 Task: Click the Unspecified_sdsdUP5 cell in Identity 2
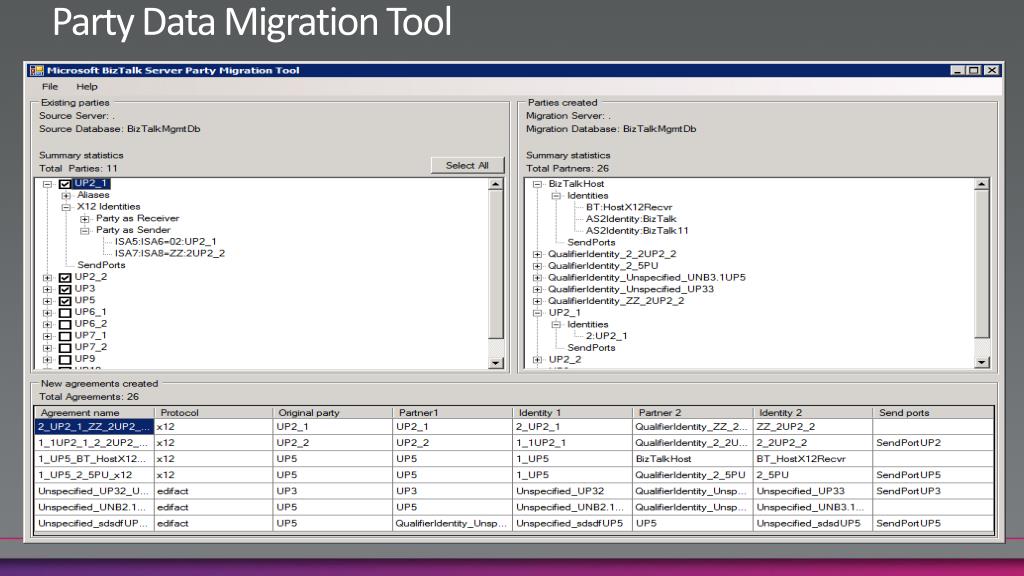tap(812, 523)
